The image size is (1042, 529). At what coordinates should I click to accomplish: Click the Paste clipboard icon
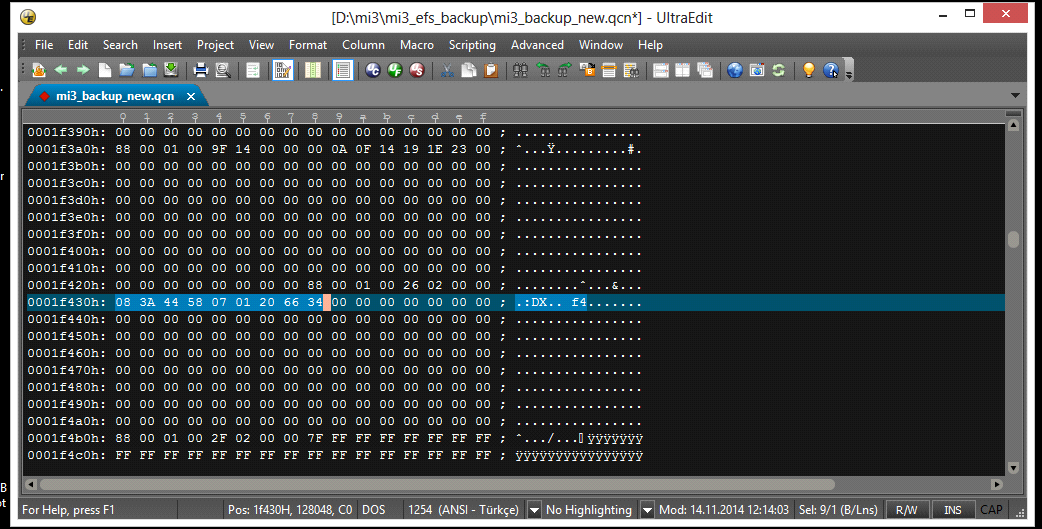(x=491, y=70)
